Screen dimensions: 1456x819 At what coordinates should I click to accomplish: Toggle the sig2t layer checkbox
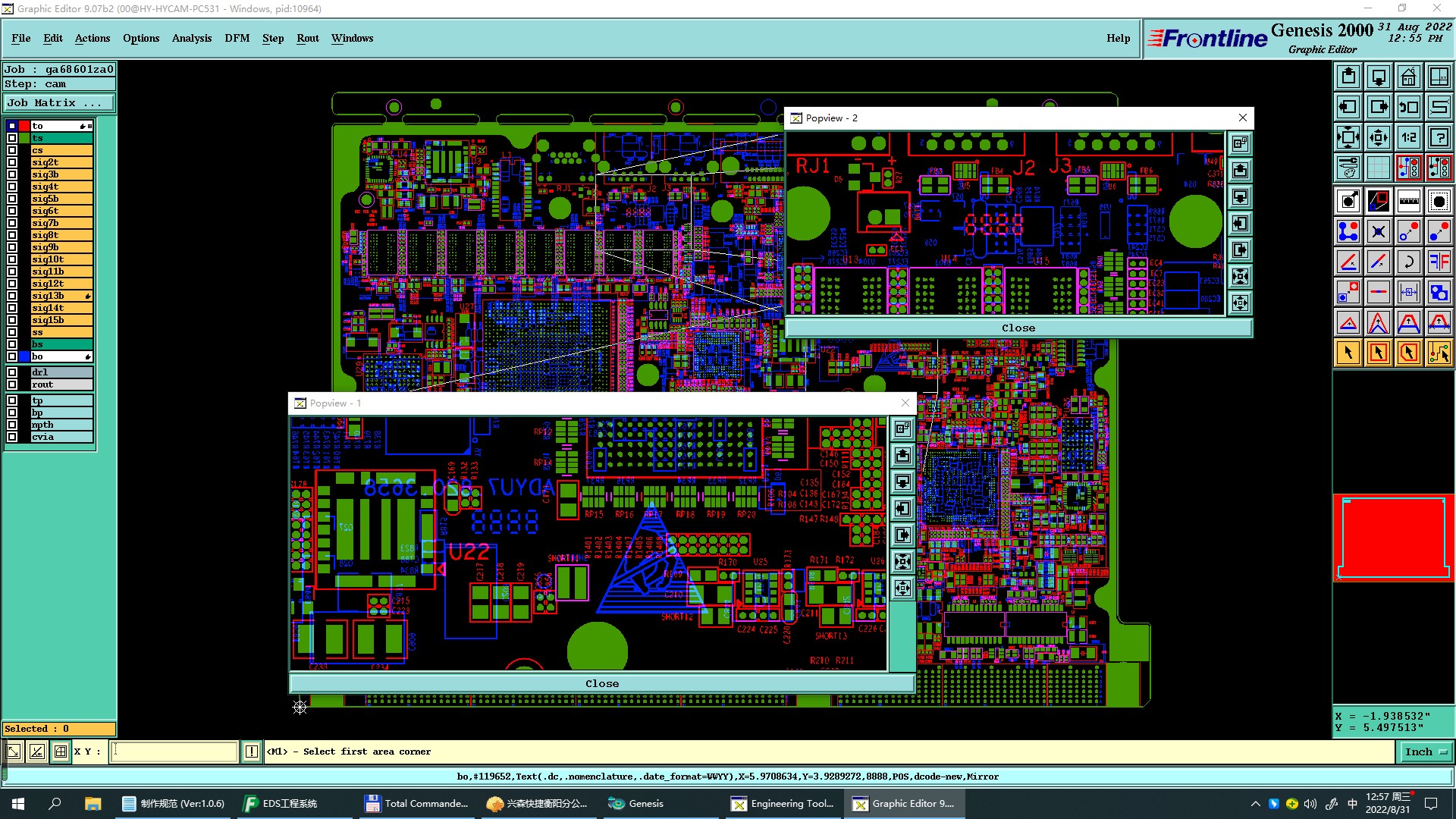point(12,162)
